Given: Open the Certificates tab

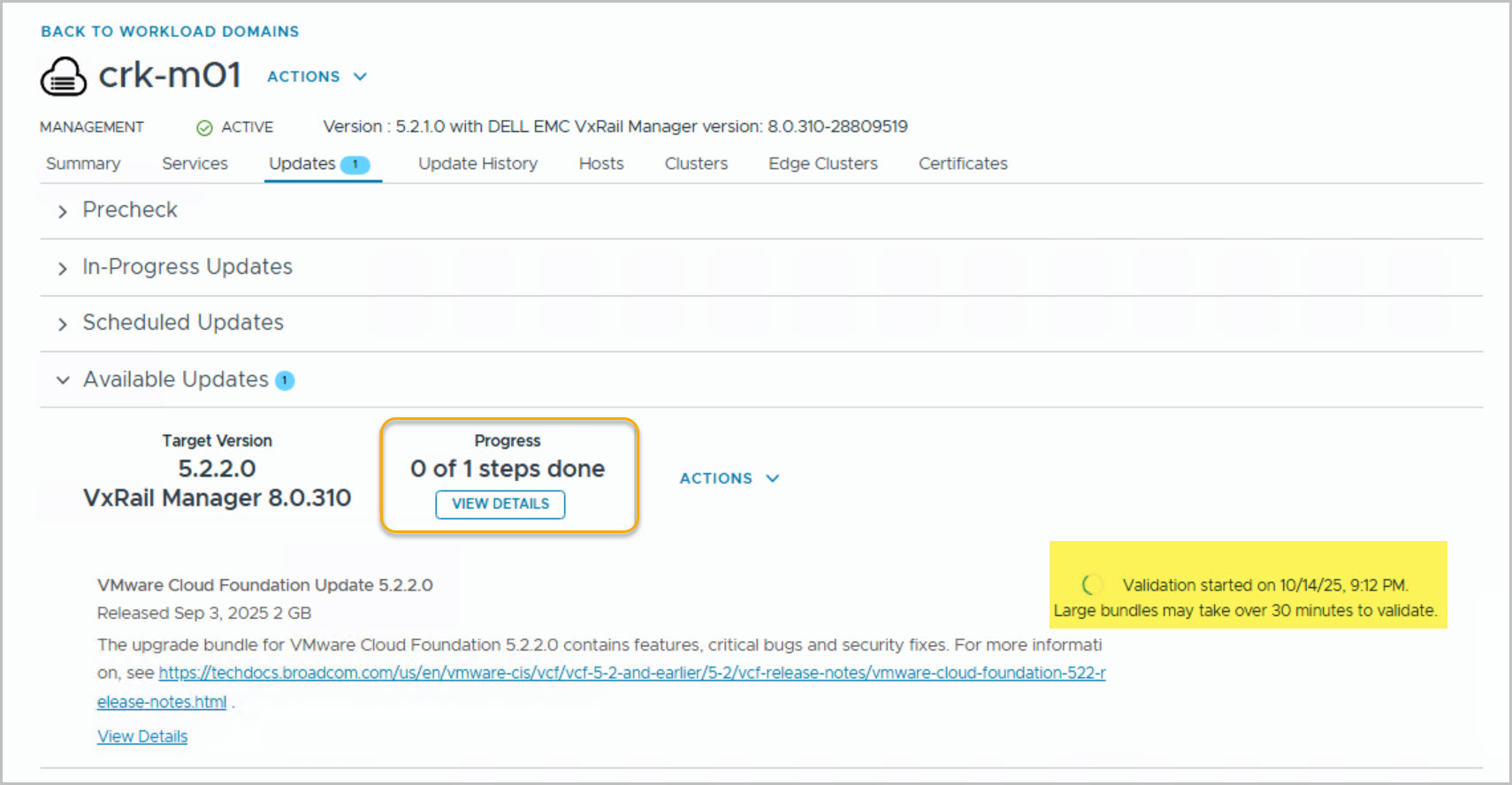Looking at the screenshot, I should coord(963,164).
